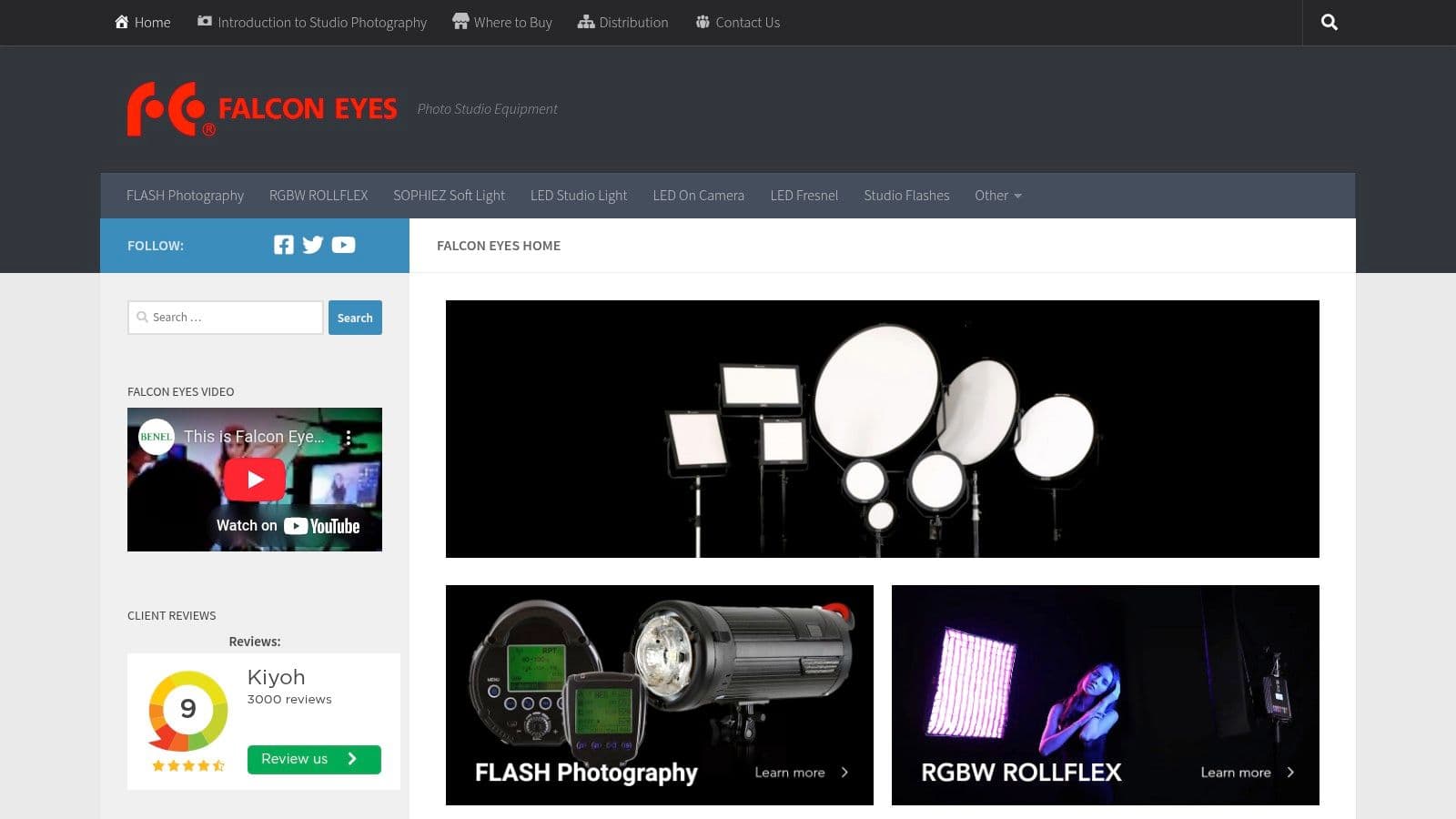Open the FLASH Photography menu item
The width and height of the screenshot is (1456, 819).
pyautogui.click(x=185, y=195)
